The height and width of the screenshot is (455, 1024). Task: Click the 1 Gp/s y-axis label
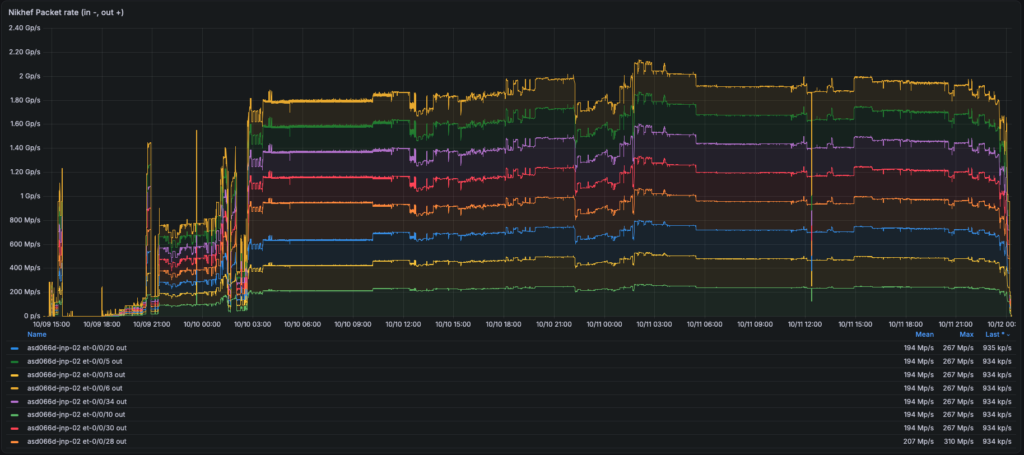29,196
